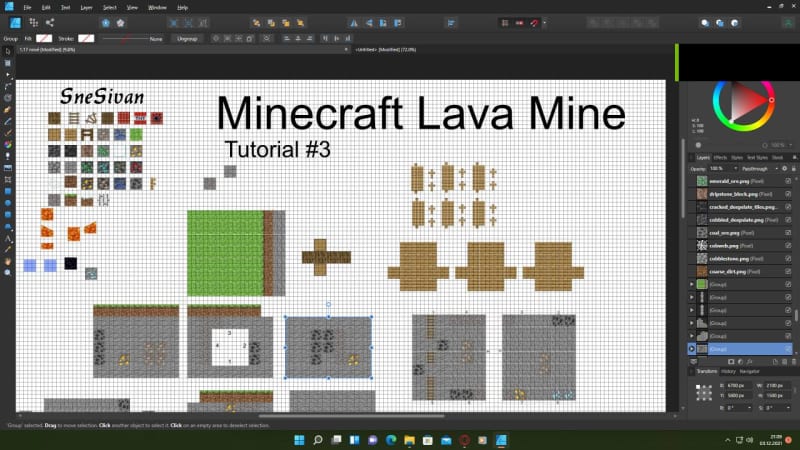This screenshot has width=800, height=450.
Task: Toggle visibility of cobbled_deepslate.png layer
Action: point(788,220)
